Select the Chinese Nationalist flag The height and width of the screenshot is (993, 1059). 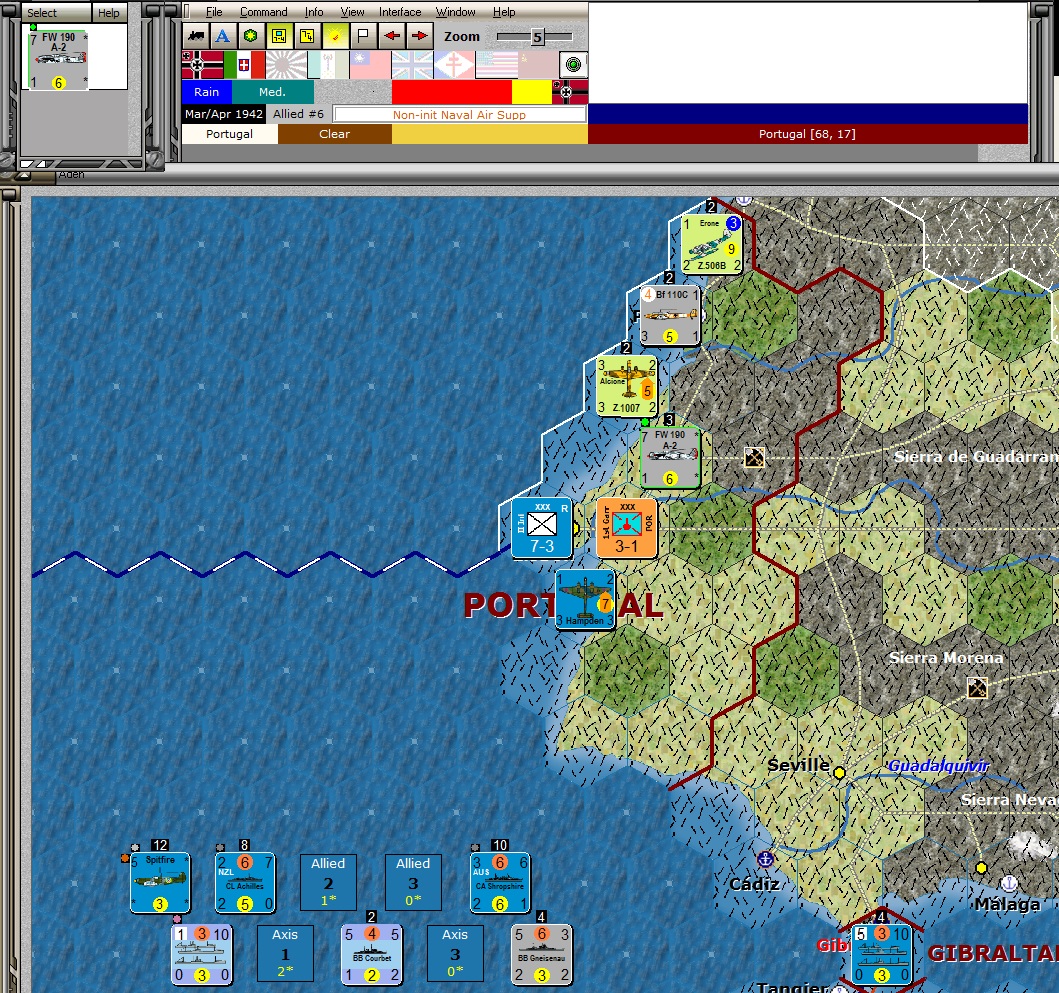click(x=370, y=65)
